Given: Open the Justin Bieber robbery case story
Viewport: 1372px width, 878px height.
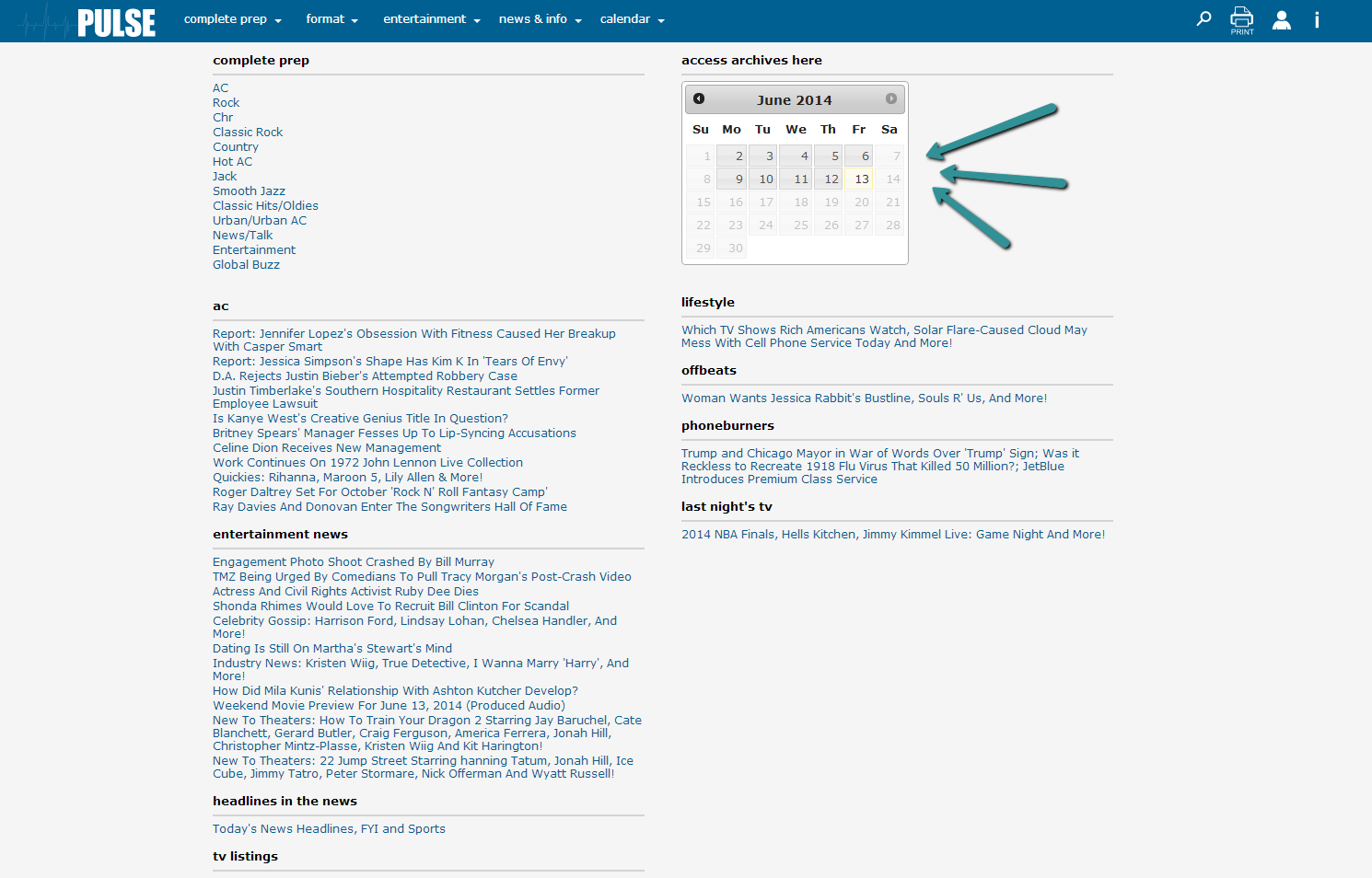Looking at the screenshot, I should coord(365,376).
